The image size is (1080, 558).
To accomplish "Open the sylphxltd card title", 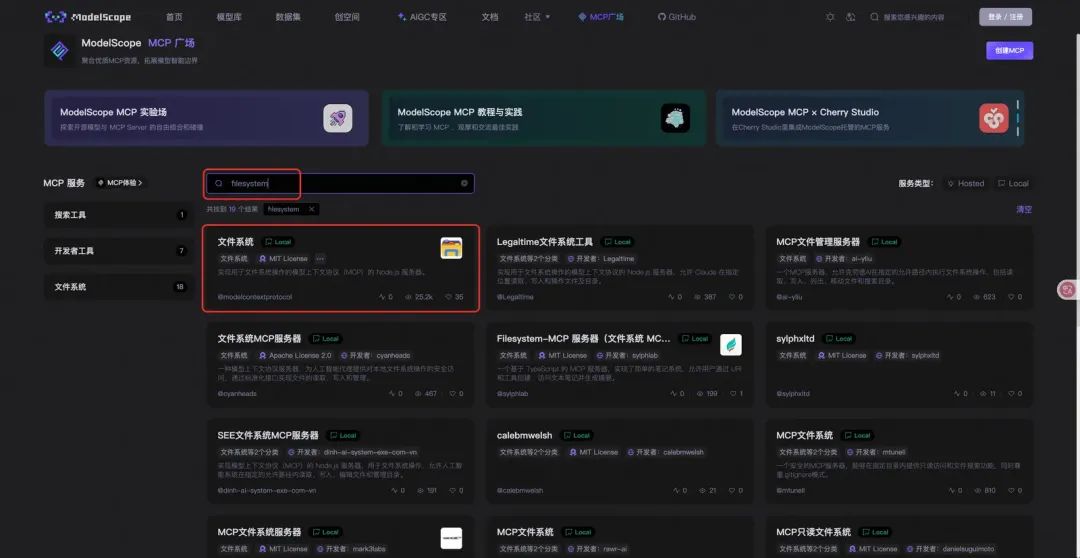I will (x=796, y=338).
